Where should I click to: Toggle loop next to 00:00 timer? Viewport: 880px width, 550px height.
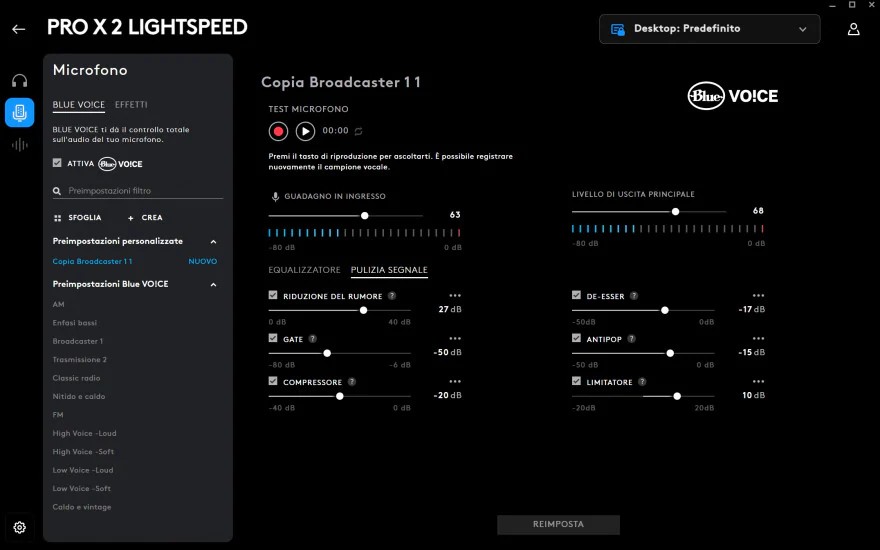[359, 131]
